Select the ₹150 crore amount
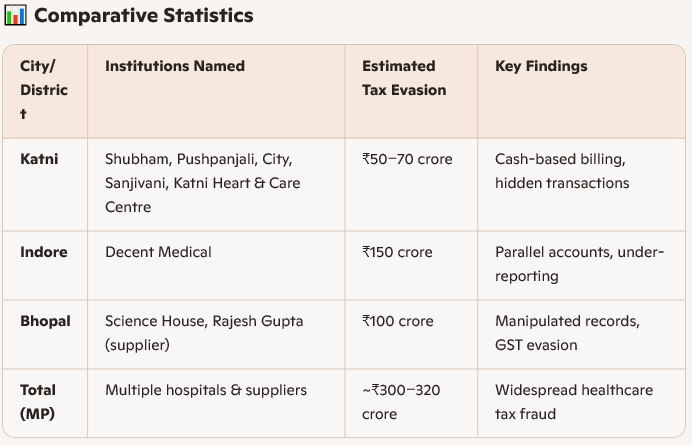Image resolution: width=692 pixels, height=445 pixels. click(x=398, y=252)
